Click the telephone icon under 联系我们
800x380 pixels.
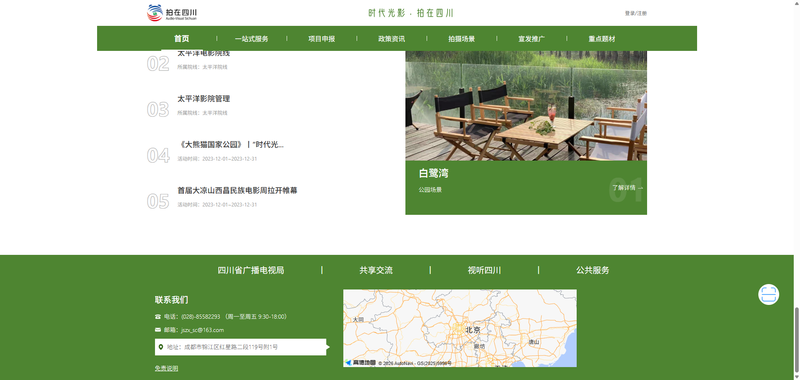coord(158,317)
